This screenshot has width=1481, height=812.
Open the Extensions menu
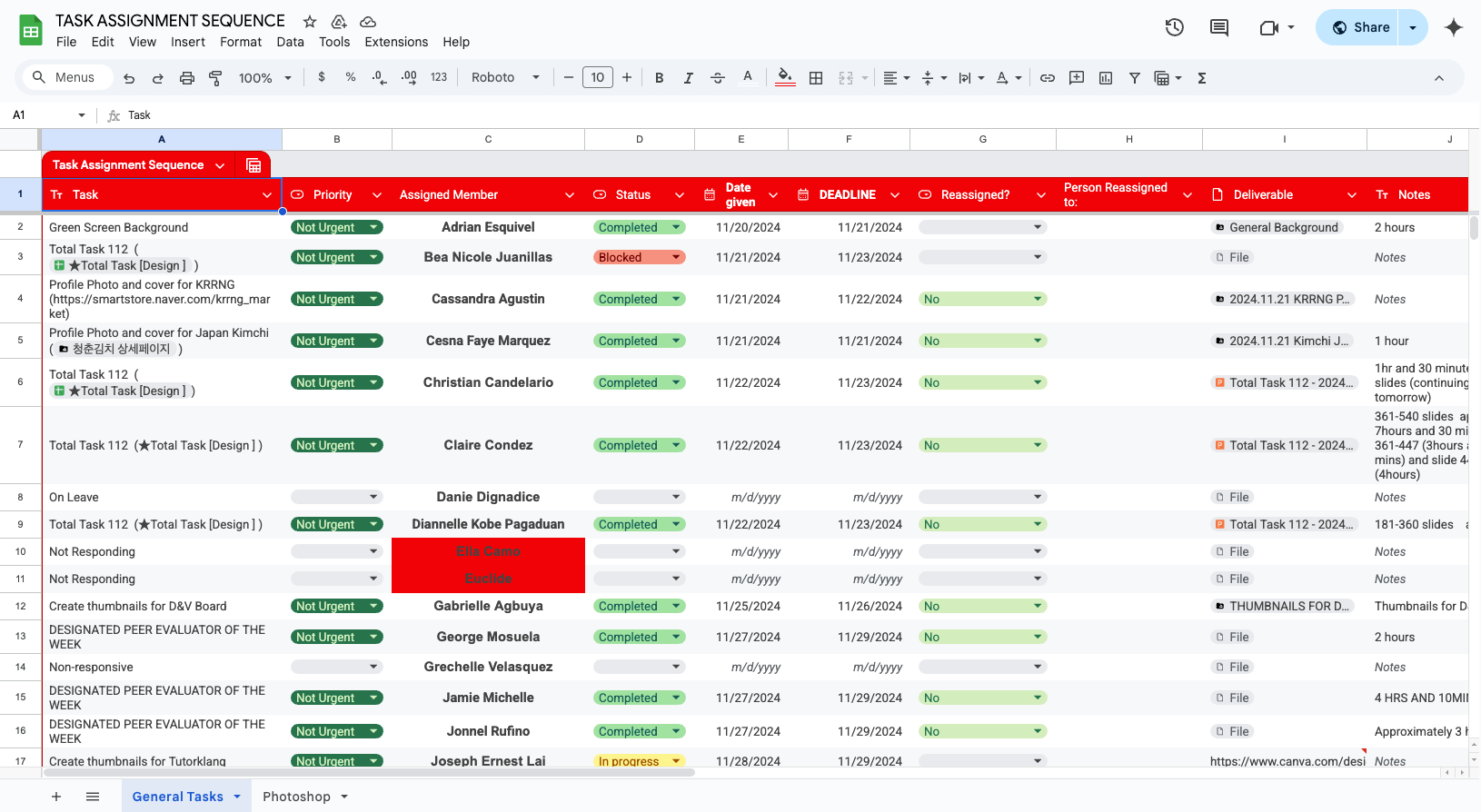[395, 42]
